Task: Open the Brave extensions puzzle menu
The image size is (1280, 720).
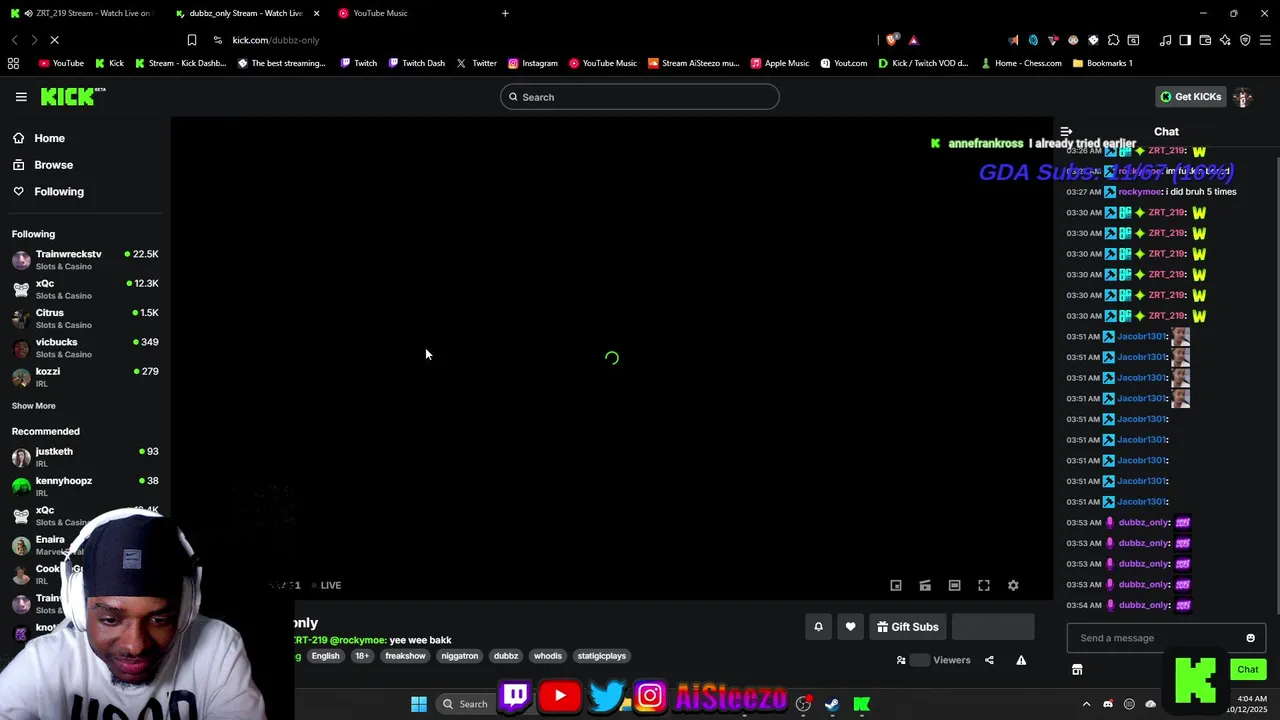Action: click(1113, 40)
